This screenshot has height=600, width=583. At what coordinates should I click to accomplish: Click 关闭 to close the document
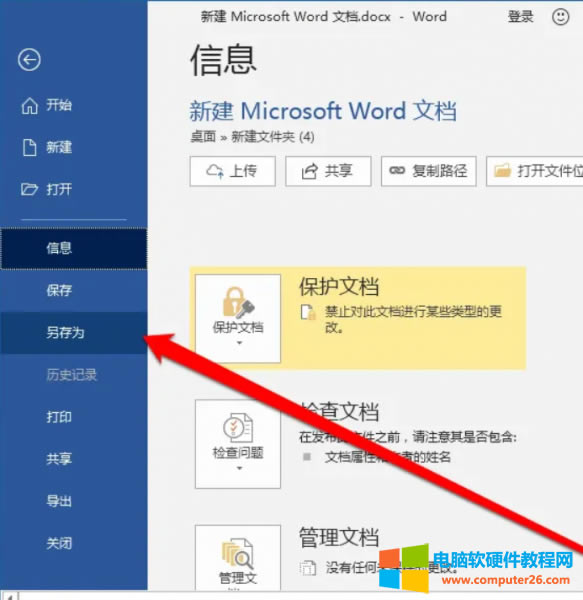coord(73,543)
